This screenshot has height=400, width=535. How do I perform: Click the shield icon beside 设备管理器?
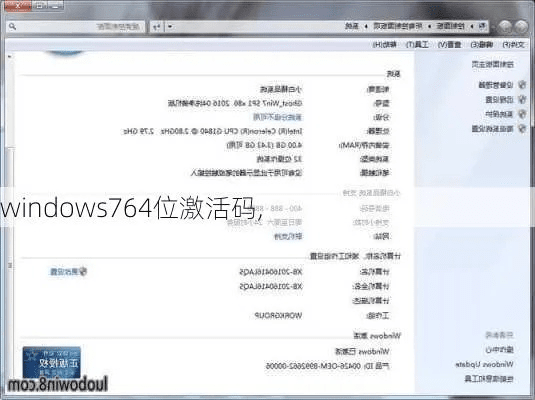click(522, 85)
